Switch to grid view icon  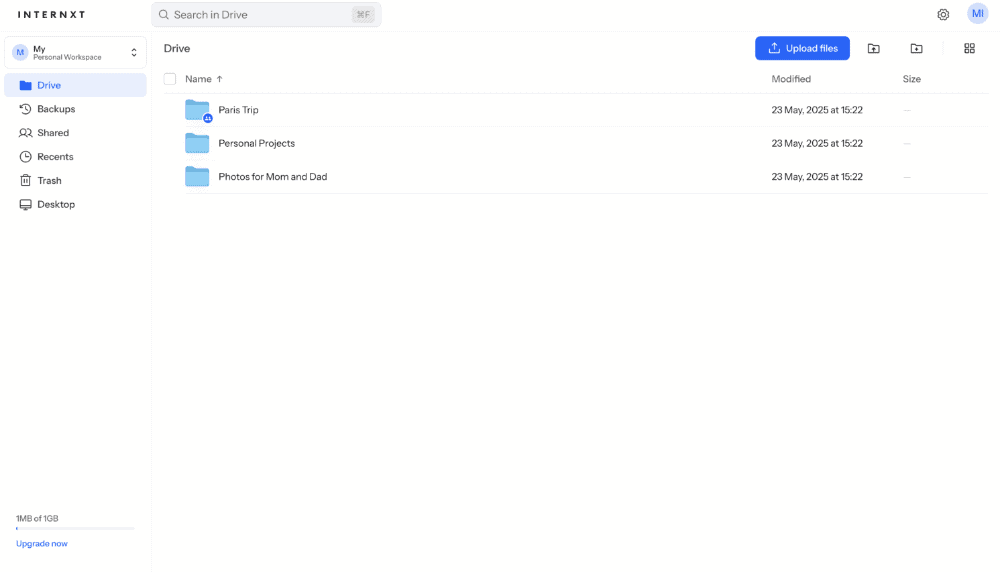(x=969, y=48)
